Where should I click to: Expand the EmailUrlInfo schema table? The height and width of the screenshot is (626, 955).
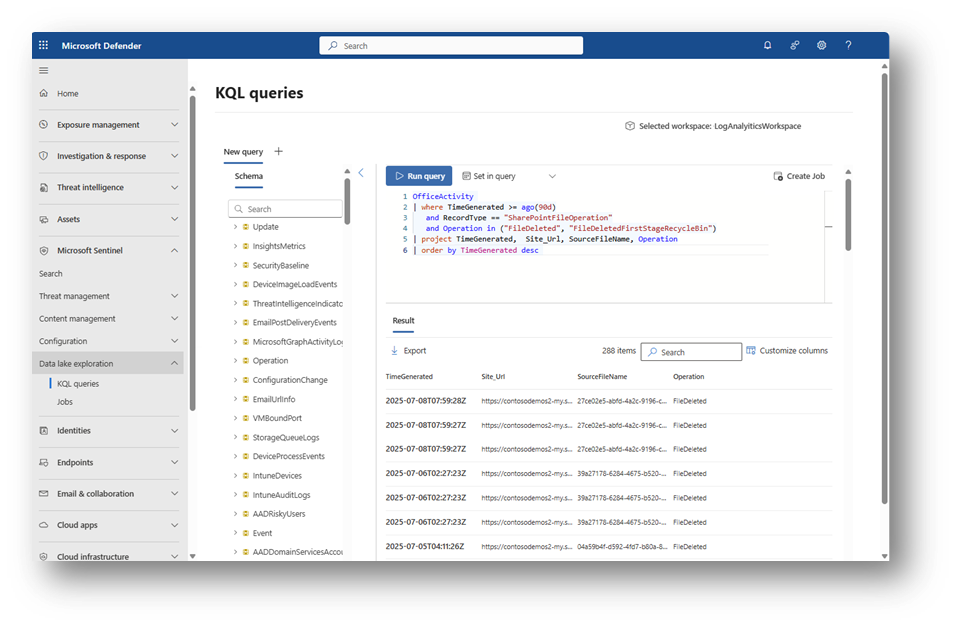click(x=235, y=399)
